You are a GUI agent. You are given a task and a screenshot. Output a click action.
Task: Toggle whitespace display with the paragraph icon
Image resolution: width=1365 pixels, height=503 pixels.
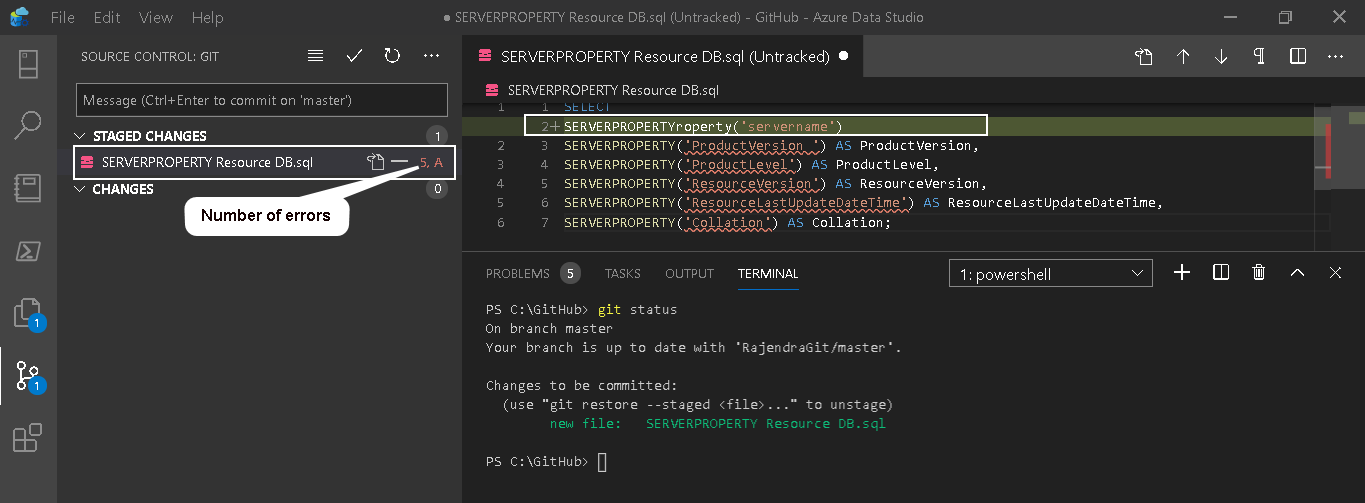(1259, 57)
